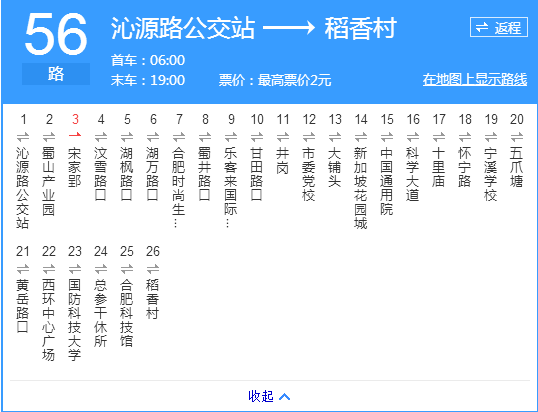Image resolution: width=538 pixels, height=412 pixels.
Task: Click transfer icon above 井岗 stop
Action: 283,137
